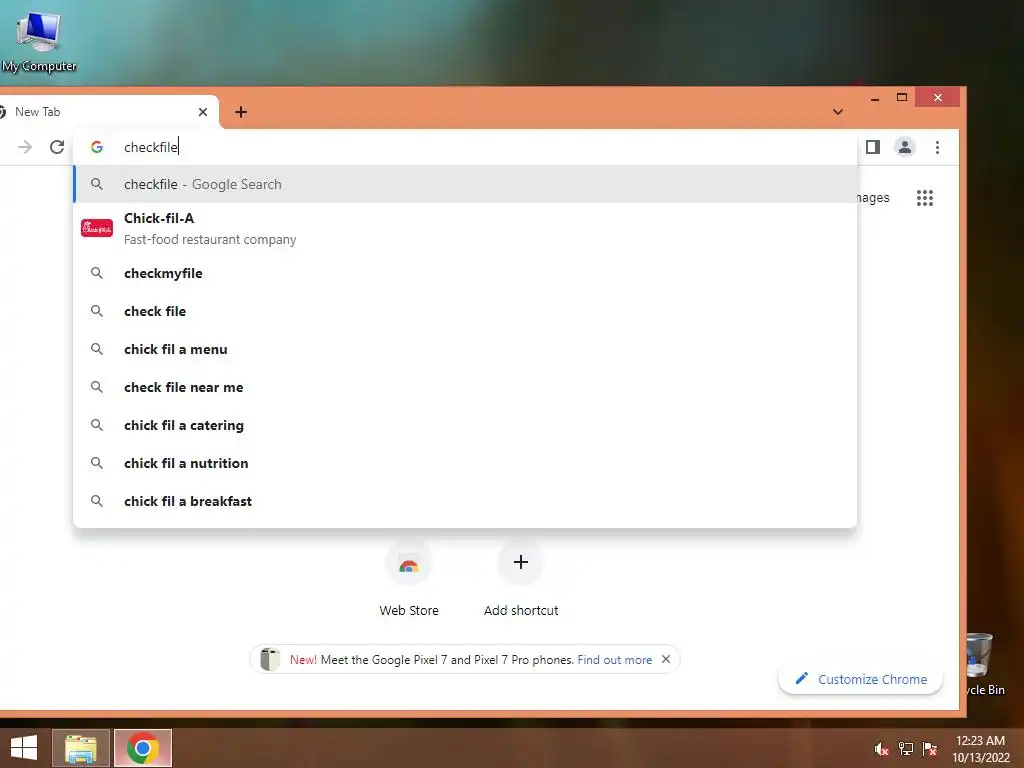The image size is (1024, 768).
Task: Choose the 'check file' suggestion
Action: point(465,311)
